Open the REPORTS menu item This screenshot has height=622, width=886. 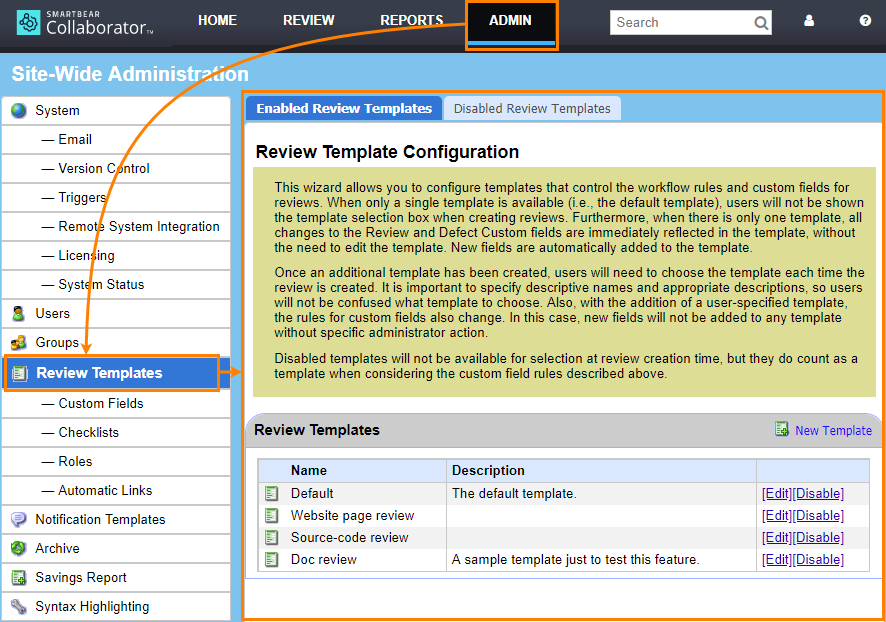click(412, 20)
